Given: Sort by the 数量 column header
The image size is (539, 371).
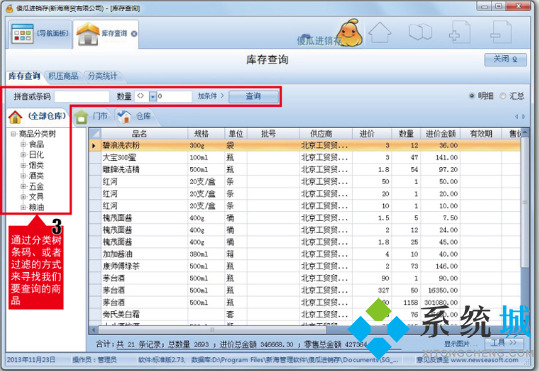Looking at the screenshot, I should 406,134.
